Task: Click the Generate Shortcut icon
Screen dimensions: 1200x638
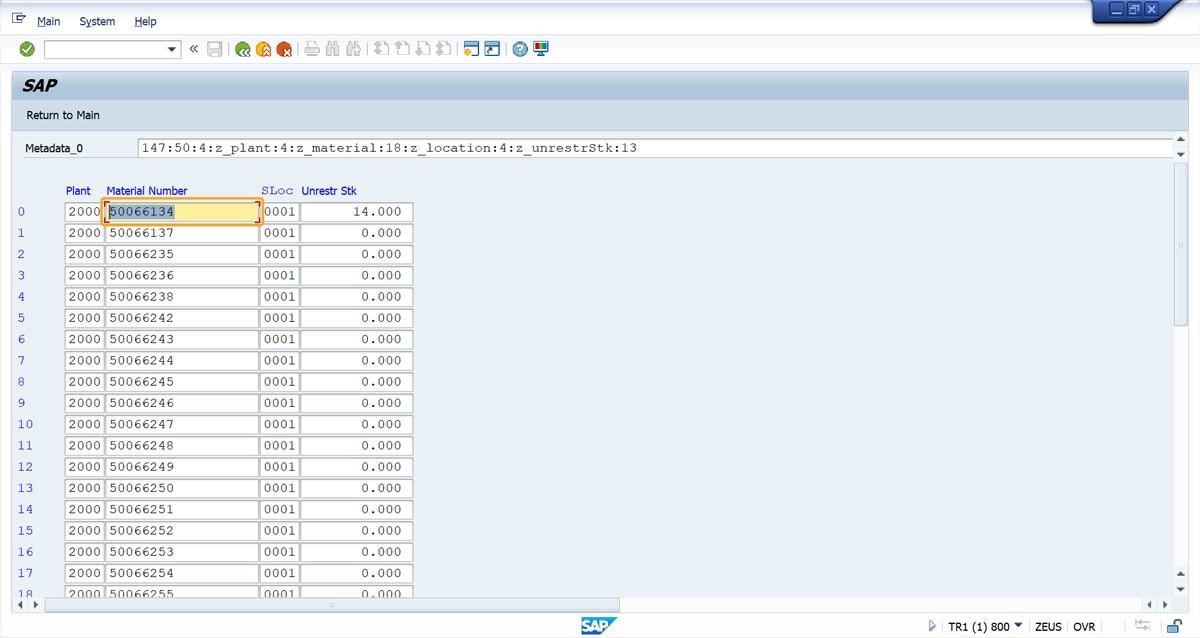Action: click(x=492, y=49)
